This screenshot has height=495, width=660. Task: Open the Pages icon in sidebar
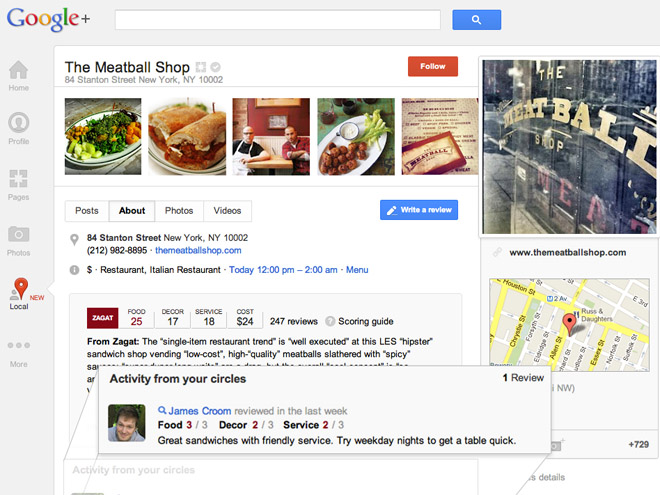[19, 178]
